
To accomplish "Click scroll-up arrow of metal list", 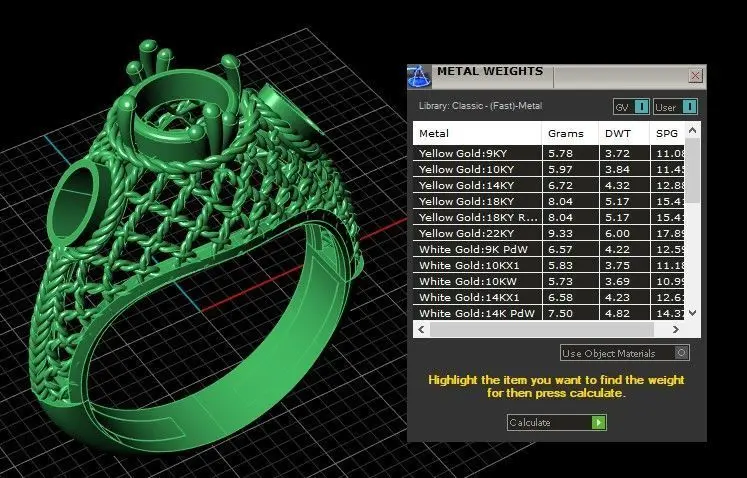I will point(693,130).
